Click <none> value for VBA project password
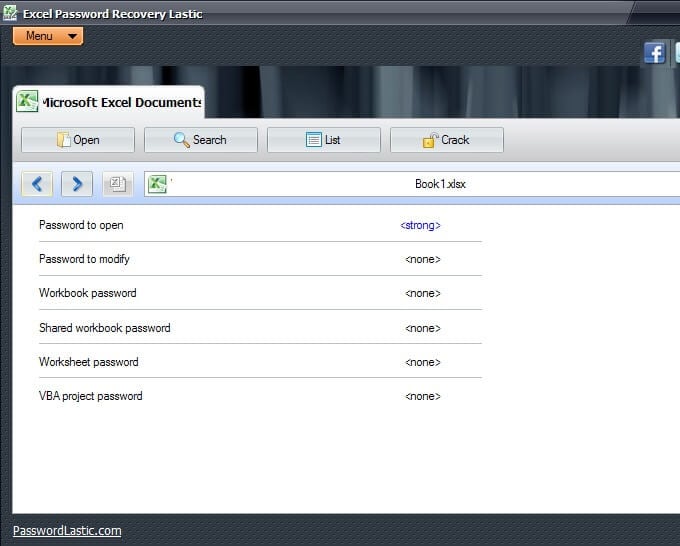The image size is (680, 546). (x=423, y=396)
